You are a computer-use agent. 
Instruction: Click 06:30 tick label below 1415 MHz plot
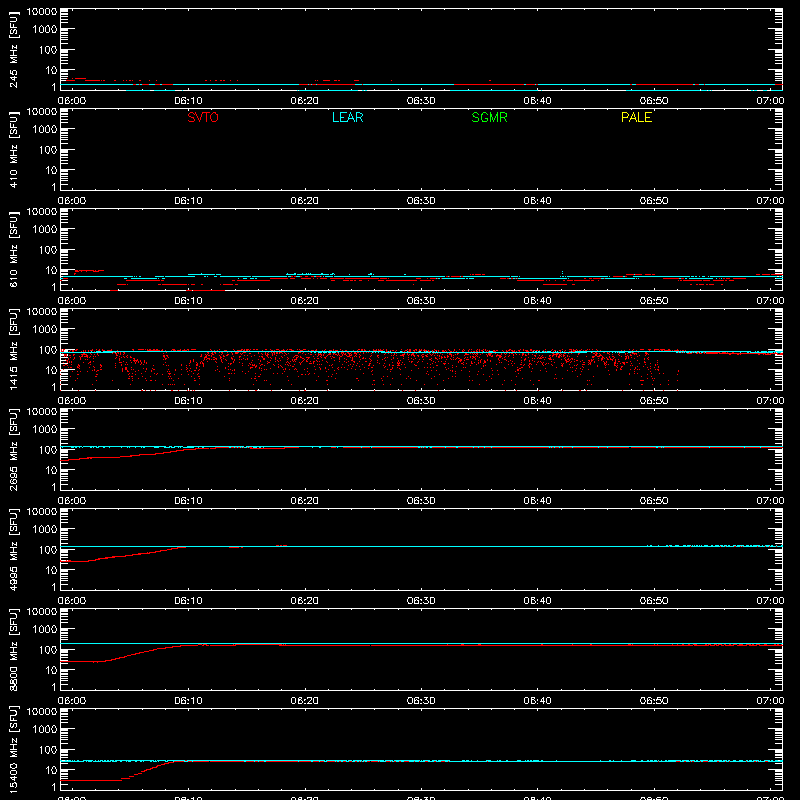point(421,401)
